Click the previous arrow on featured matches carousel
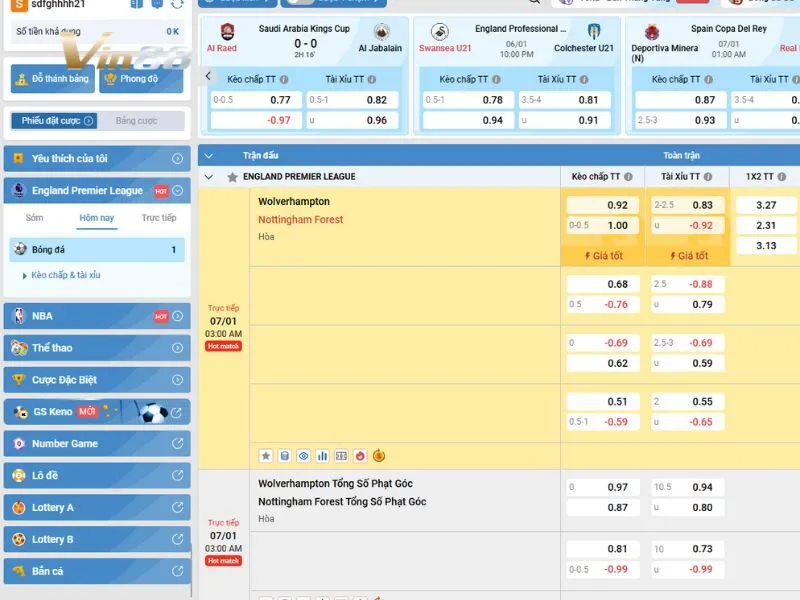The height and width of the screenshot is (600, 800). (x=208, y=77)
